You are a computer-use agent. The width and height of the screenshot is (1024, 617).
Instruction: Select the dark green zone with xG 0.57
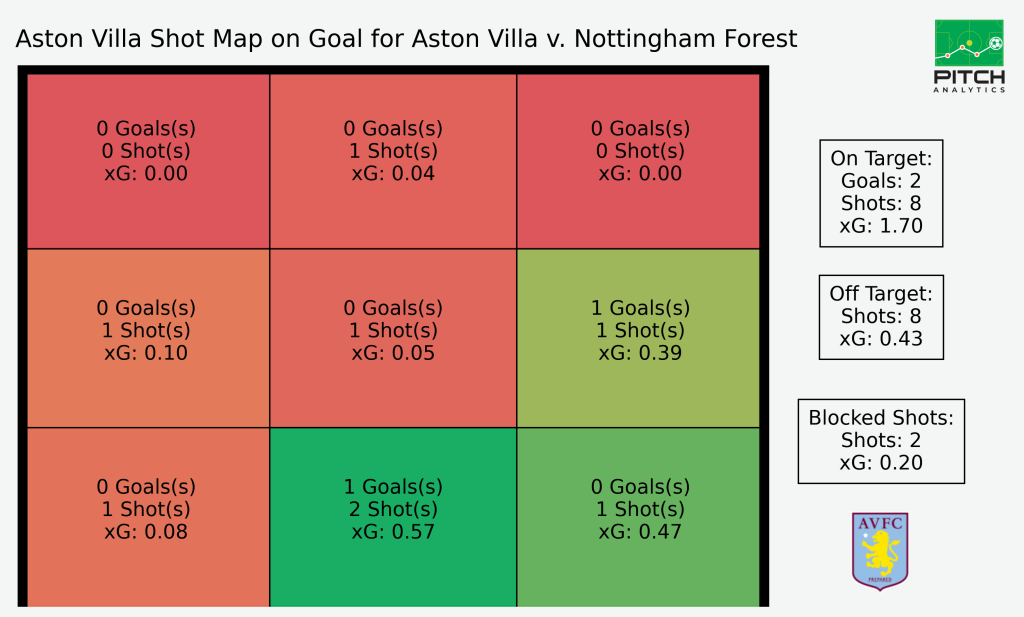pyautogui.click(x=393, y=517)
